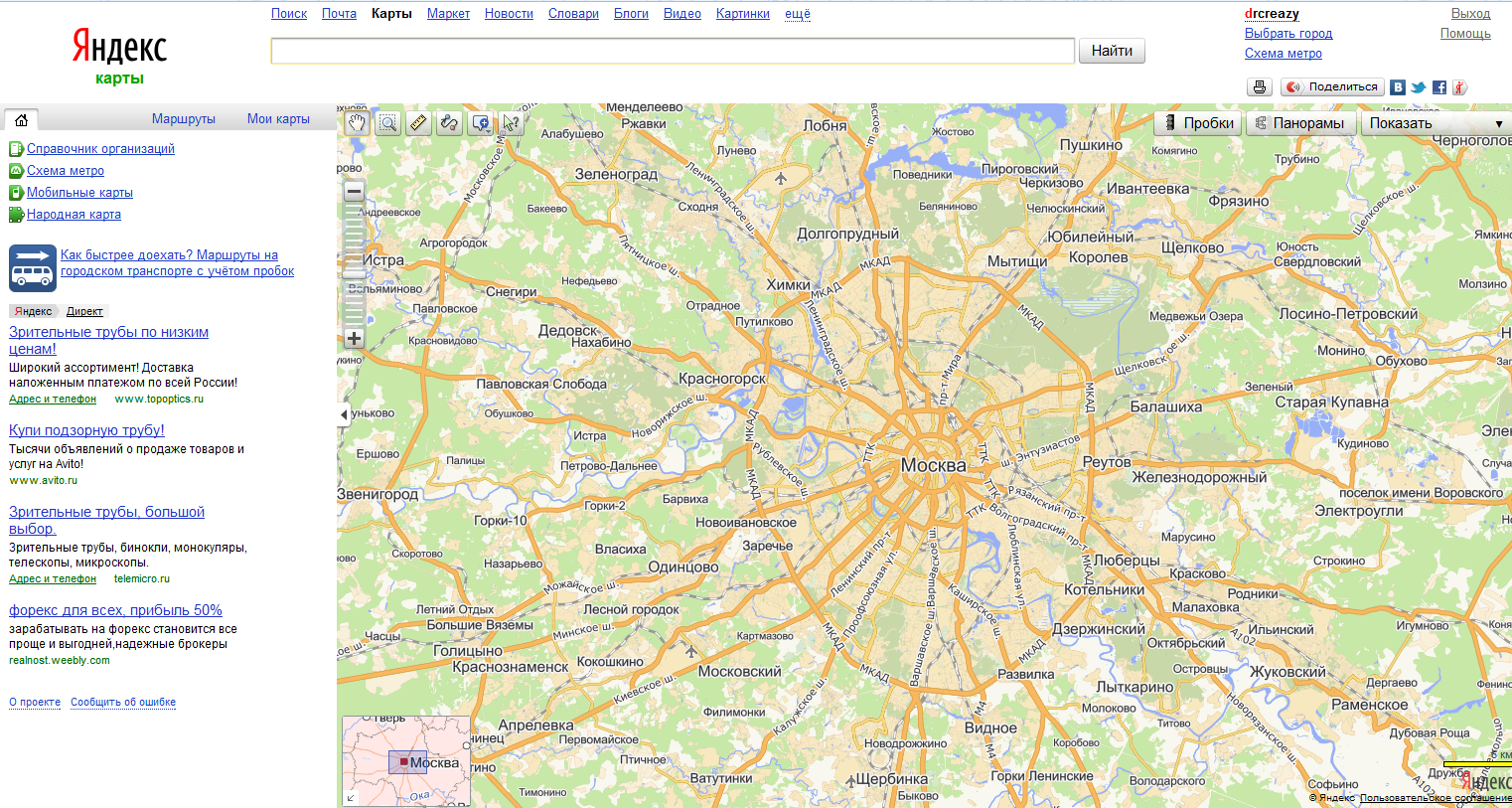Collapse left sidebar with the arrow handle

point(344,414)
